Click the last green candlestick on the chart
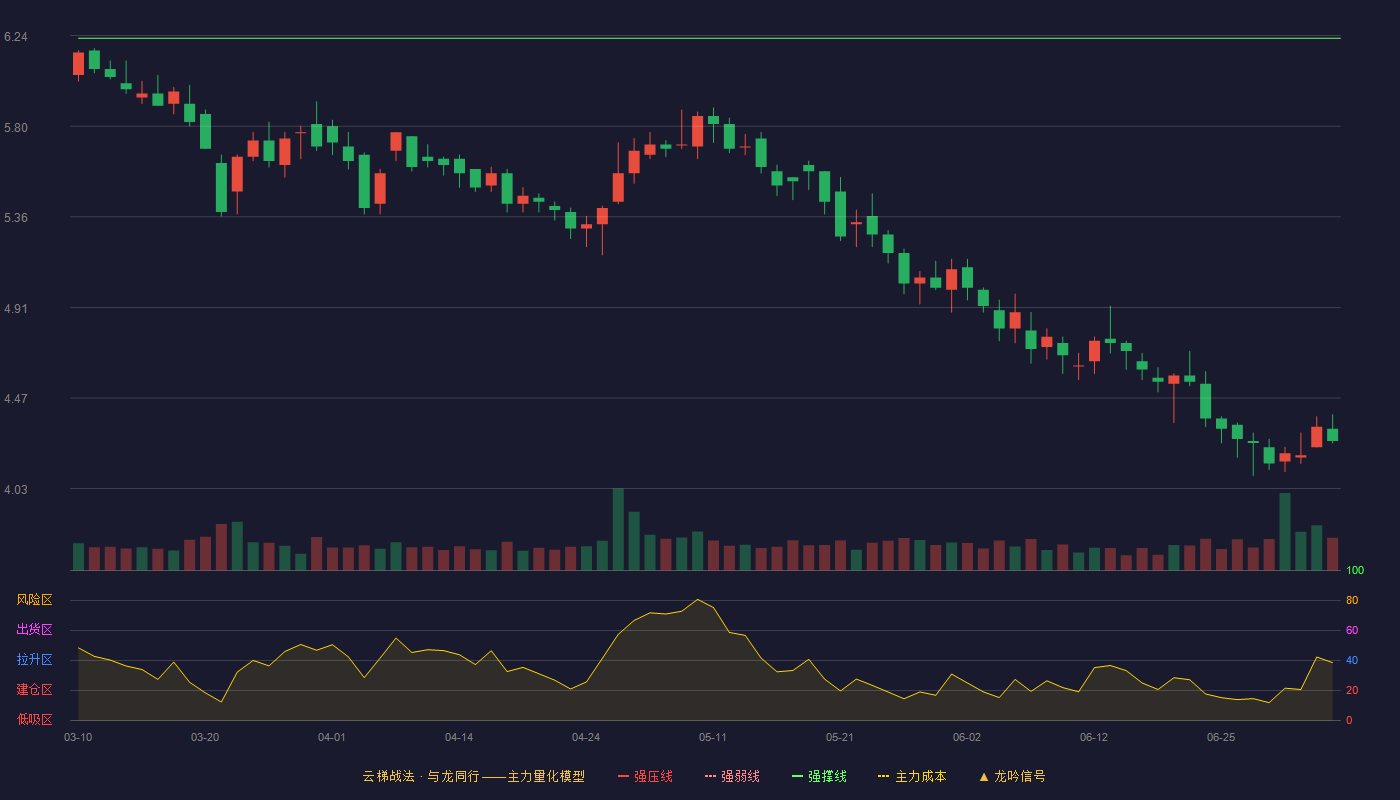 (x=1333, y=435)
